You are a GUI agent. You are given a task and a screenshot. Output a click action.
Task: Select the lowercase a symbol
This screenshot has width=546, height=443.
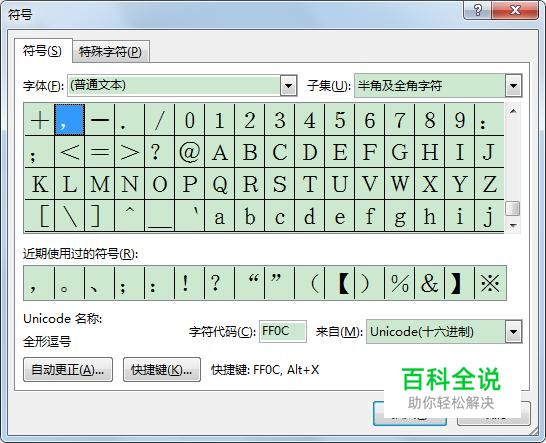point(219,216)
